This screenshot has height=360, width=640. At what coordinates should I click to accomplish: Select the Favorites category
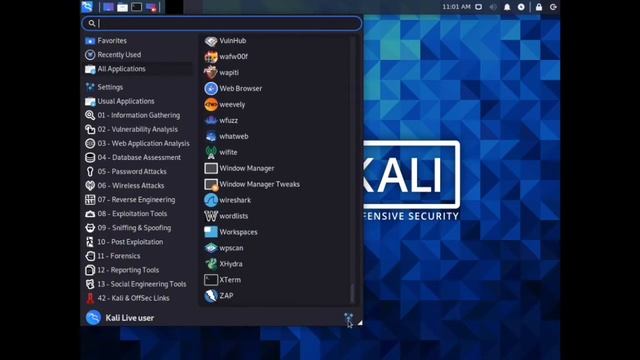pos(138,40)
